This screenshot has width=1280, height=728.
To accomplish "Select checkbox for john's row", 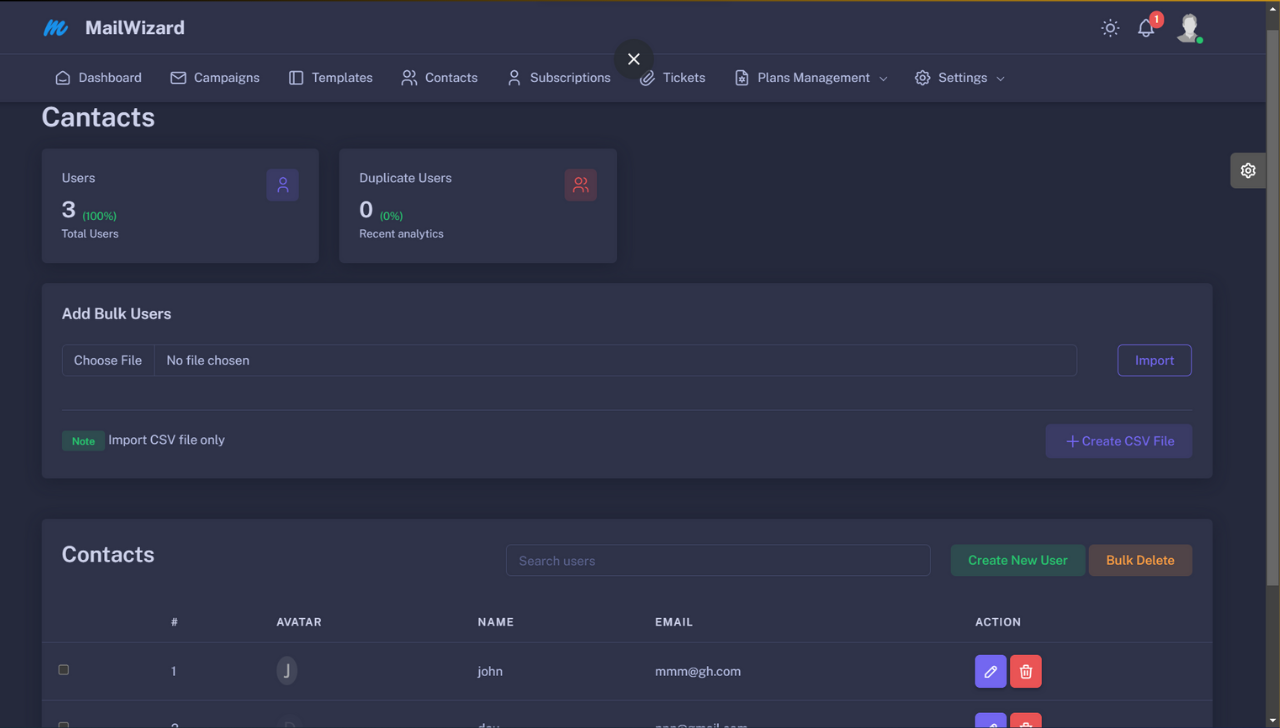I will coord(64,670).
